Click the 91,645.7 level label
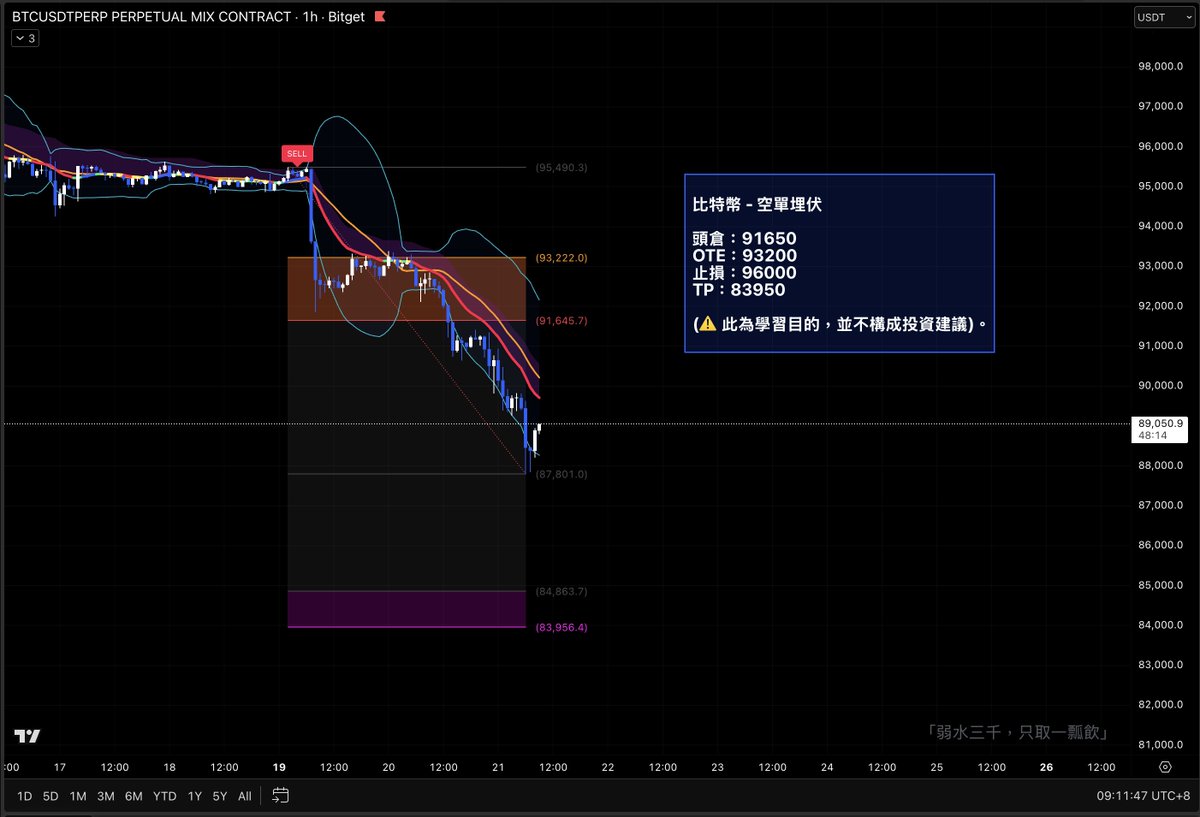 (x=561, y=321)
